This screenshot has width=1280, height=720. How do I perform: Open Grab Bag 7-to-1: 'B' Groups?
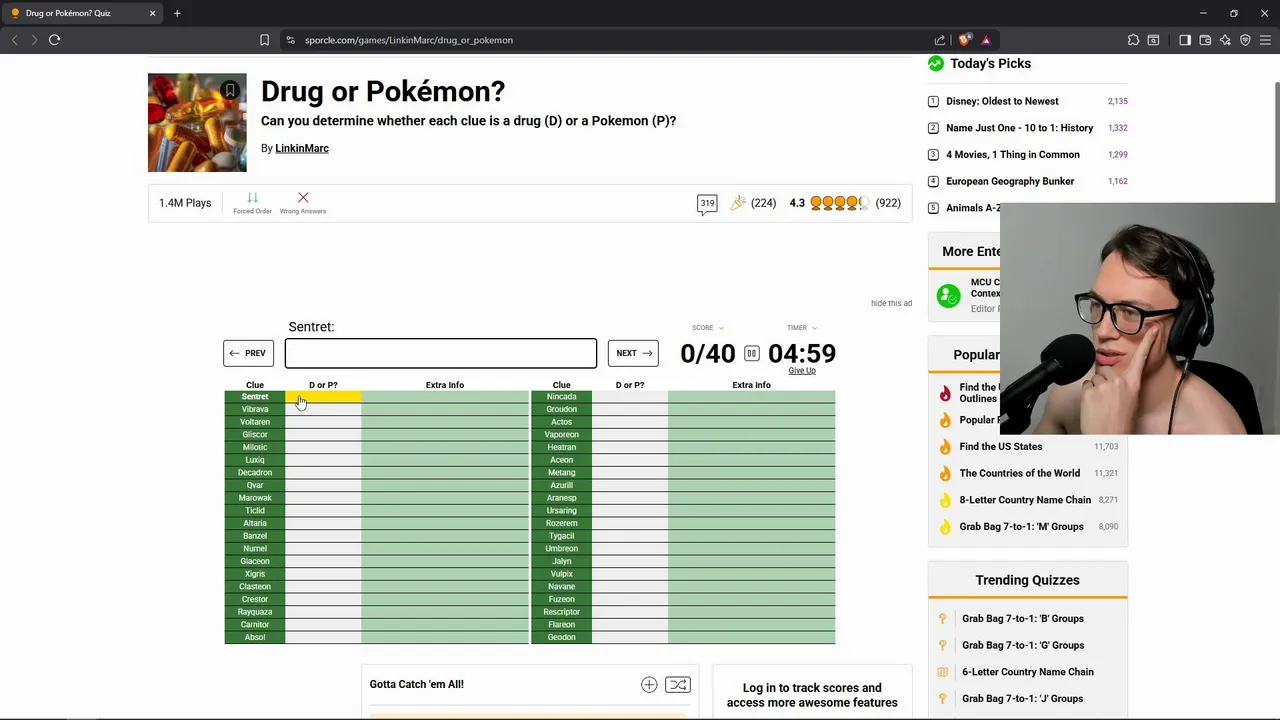[1023, 619]
